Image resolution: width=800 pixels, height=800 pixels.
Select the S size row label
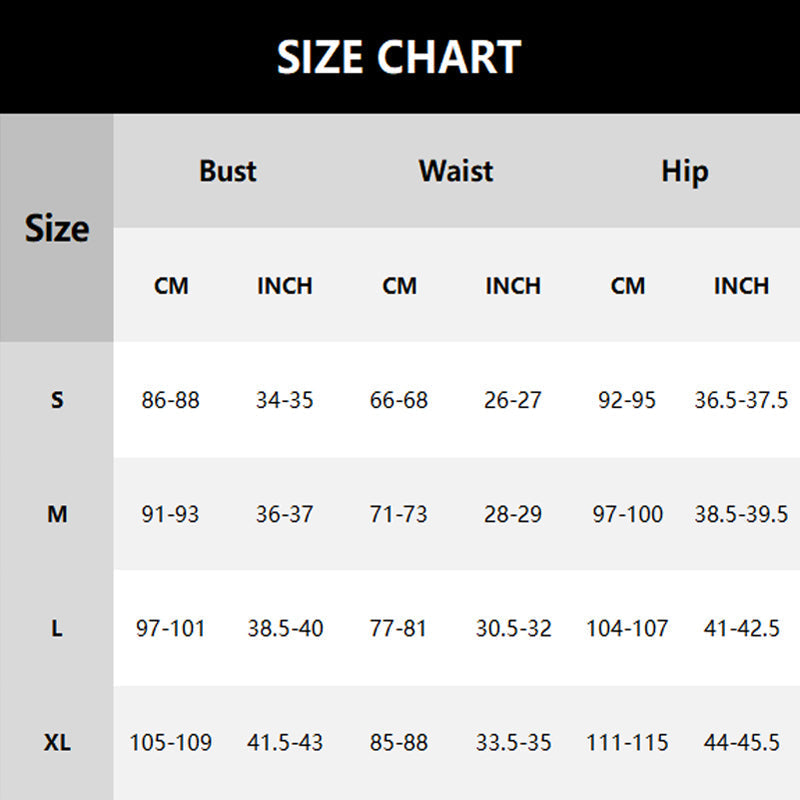[x=57, y=400]
